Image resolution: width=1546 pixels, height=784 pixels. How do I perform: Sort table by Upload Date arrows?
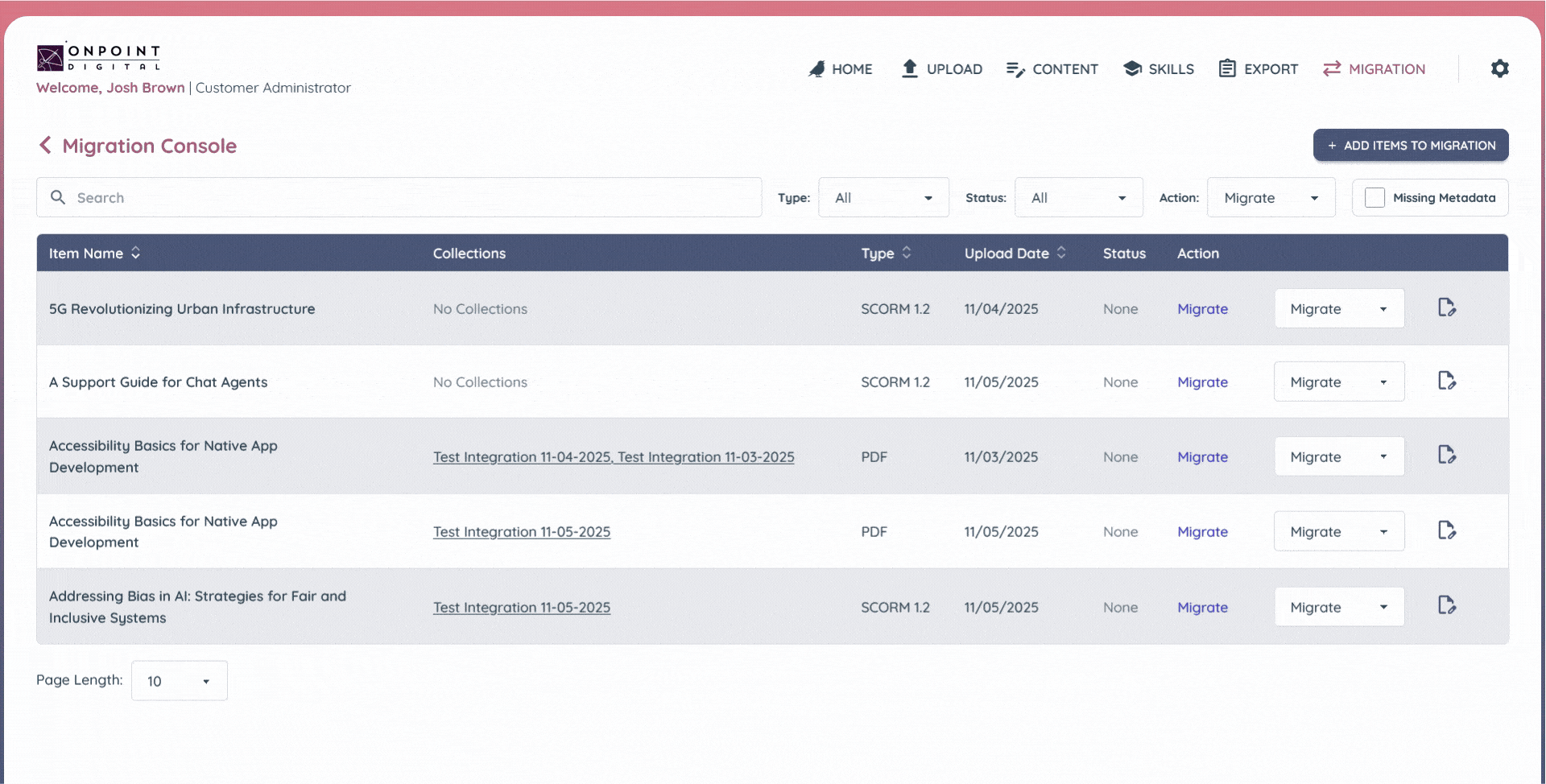click(x=1061, y=254)
